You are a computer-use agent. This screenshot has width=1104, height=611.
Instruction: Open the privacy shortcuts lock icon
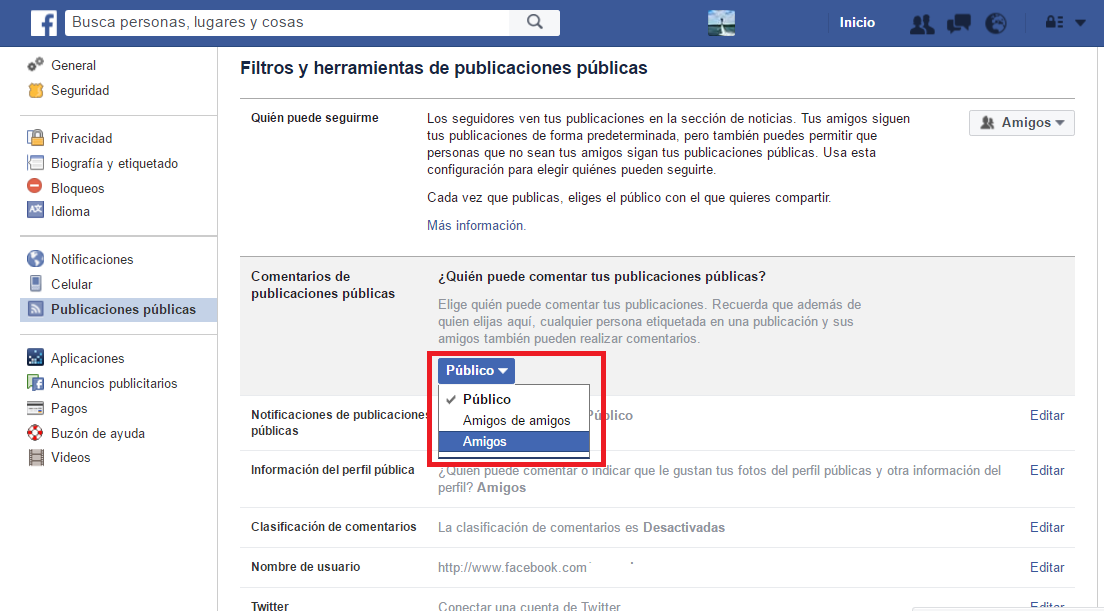[1055, 23]
